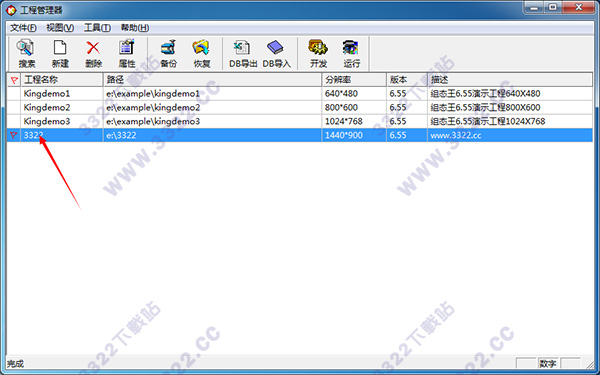Screen dimensions: 600x375
Task: Open project 属性 properties icon
Action: 127,54
